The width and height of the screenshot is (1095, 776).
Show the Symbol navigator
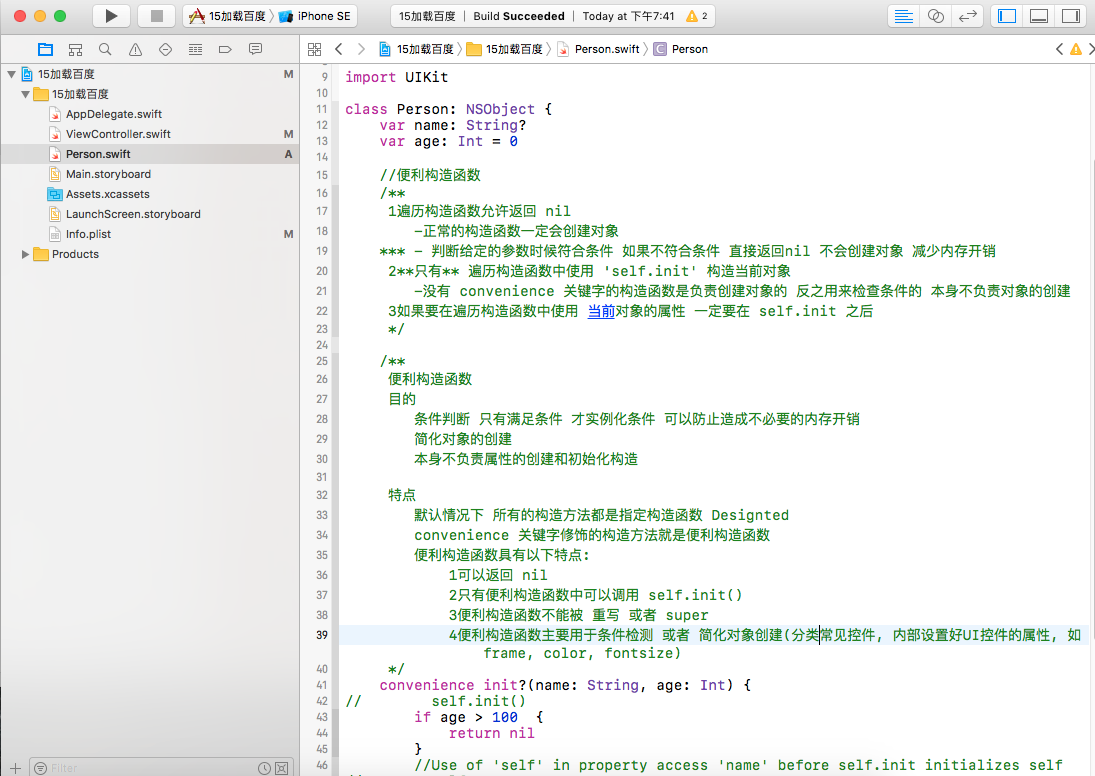point(75,49)
